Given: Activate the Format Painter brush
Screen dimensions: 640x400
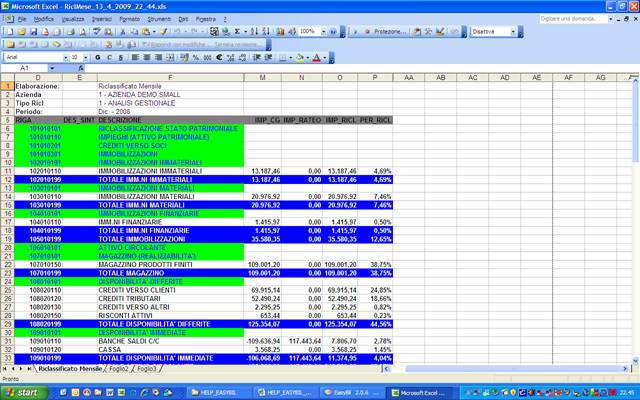Looking at the screenshot, I should [x=164, y=31].
